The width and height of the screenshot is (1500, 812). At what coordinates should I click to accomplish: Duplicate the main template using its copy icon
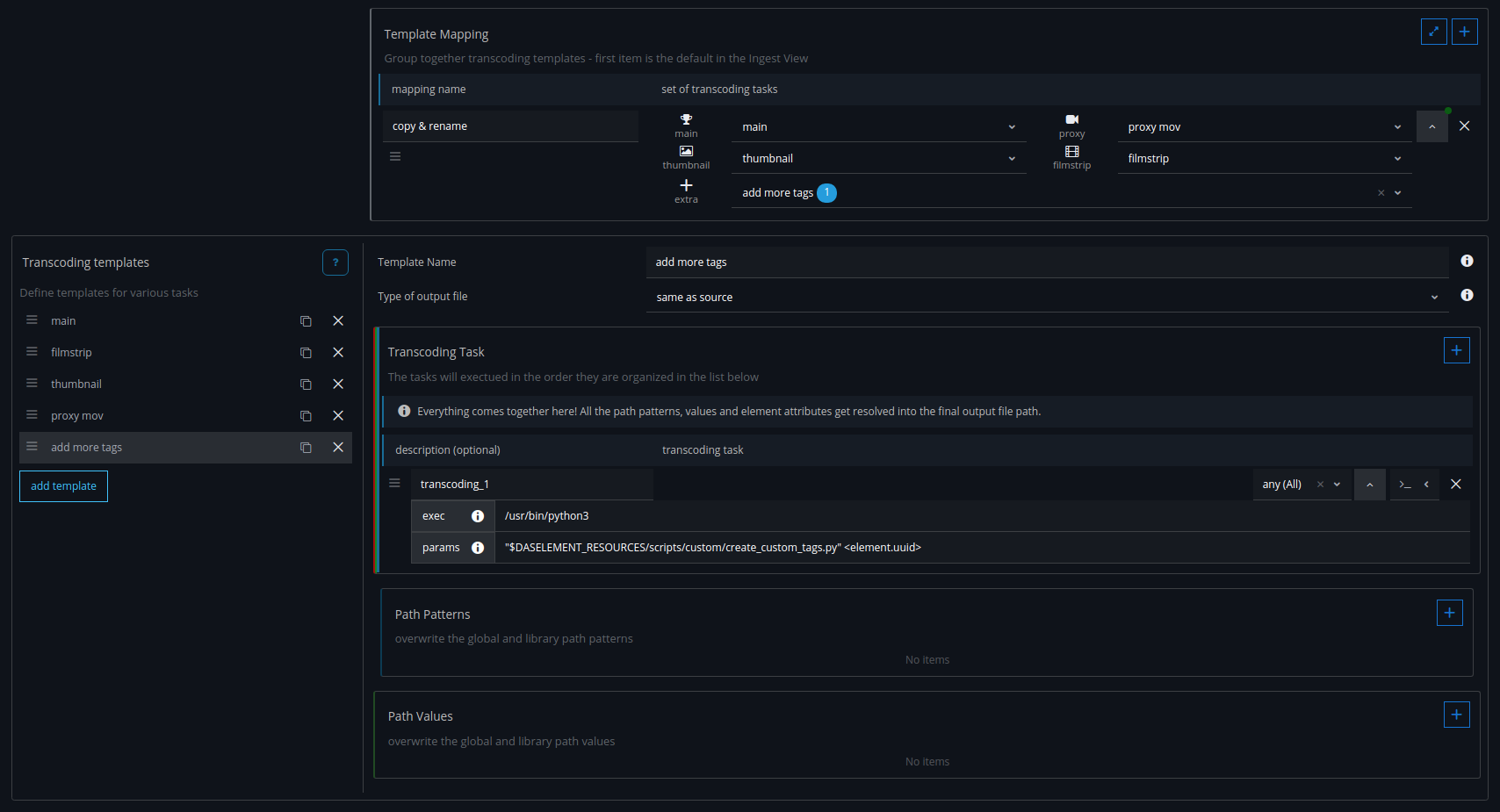pos(305,320)
